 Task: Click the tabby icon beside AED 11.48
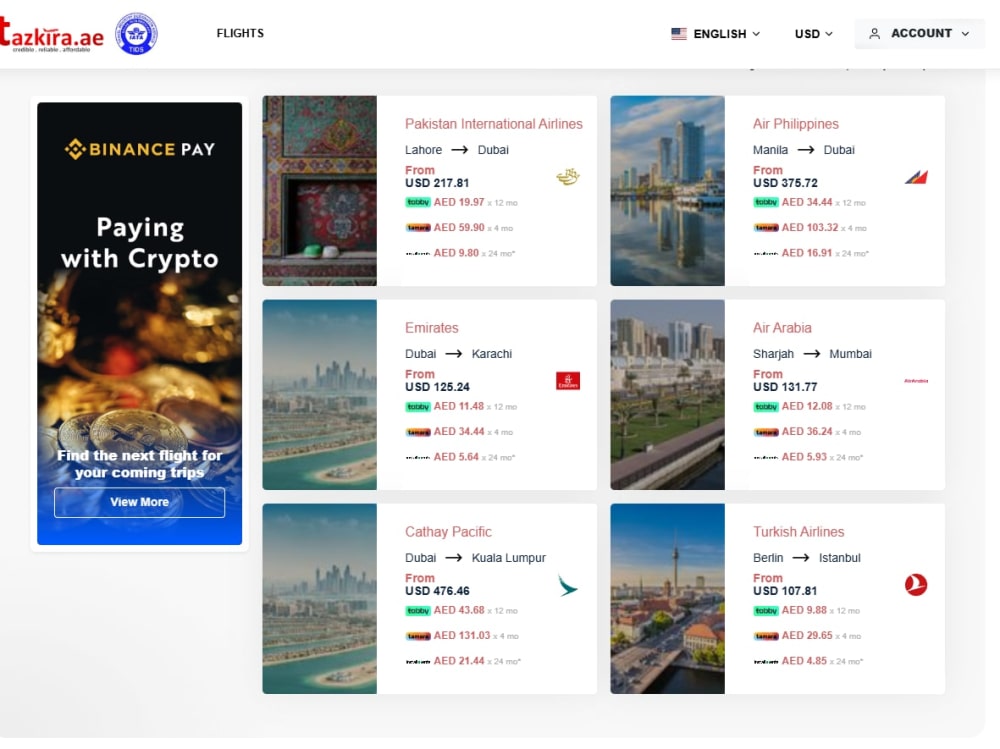pyautogui.click(x=418, y=406)
